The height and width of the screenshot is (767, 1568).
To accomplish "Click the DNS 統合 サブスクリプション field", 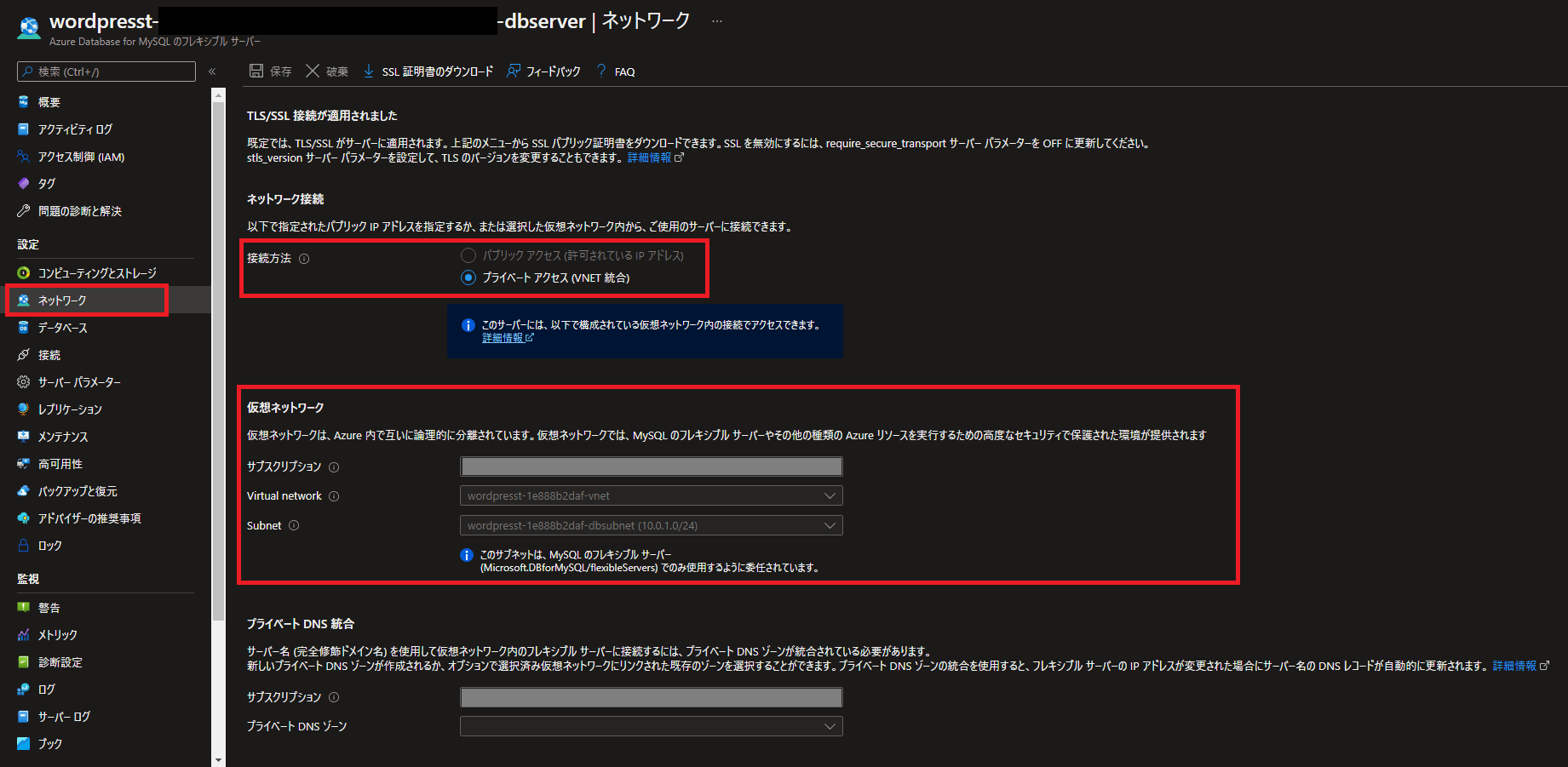I will pyautogui.click(x=652, y=697).
